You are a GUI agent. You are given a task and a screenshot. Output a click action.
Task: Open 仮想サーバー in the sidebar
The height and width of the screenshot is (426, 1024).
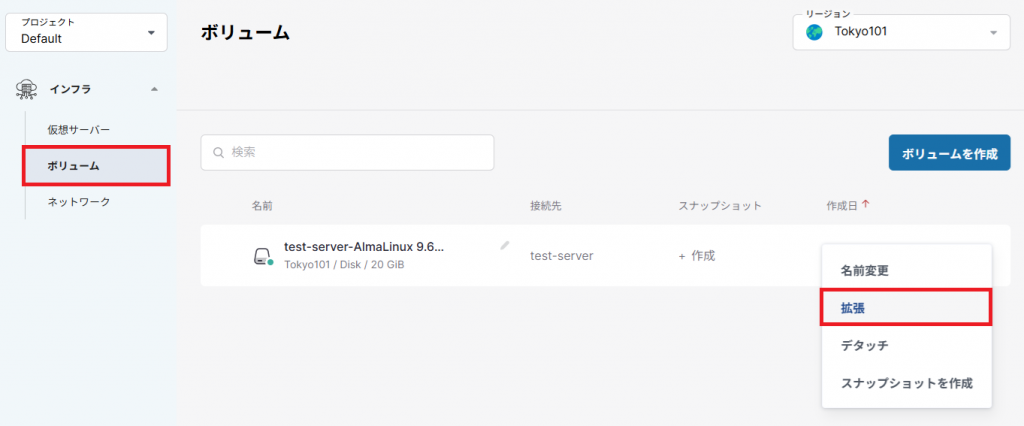click(x=79, y=130)
